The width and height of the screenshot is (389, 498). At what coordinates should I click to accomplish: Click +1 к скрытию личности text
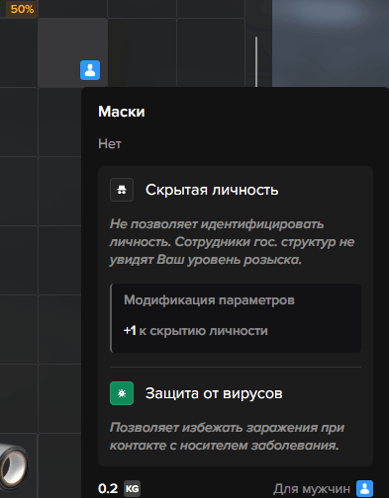pos(196,331)
